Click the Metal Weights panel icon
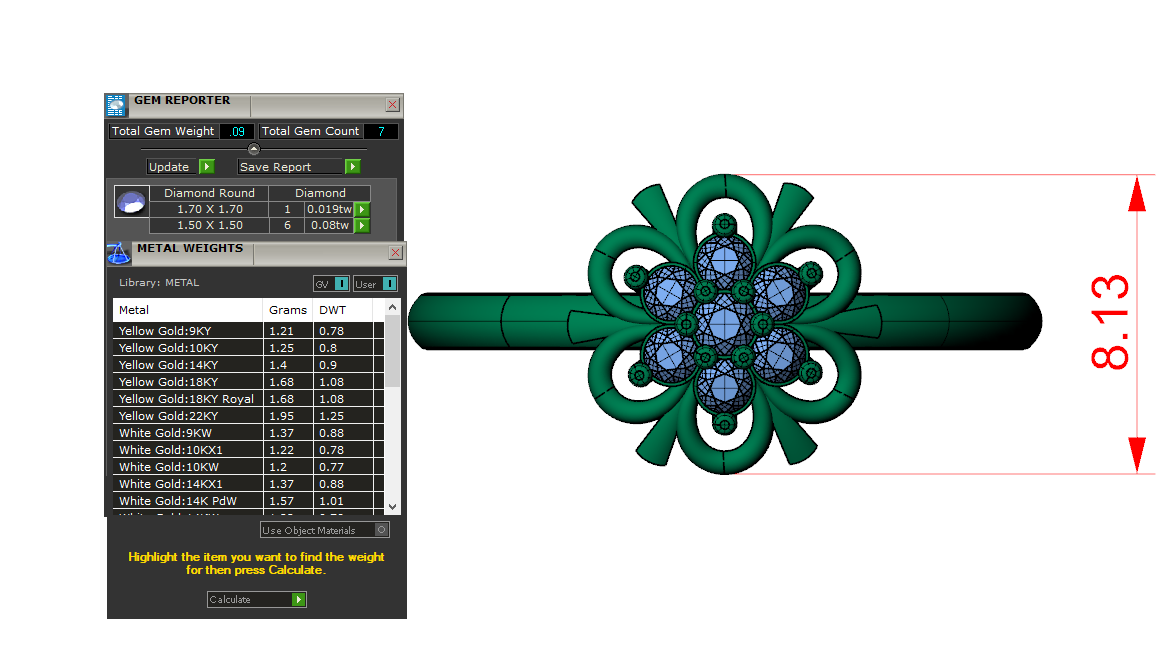This screenshot has height=651, width=1172. [x=118, y=253]
